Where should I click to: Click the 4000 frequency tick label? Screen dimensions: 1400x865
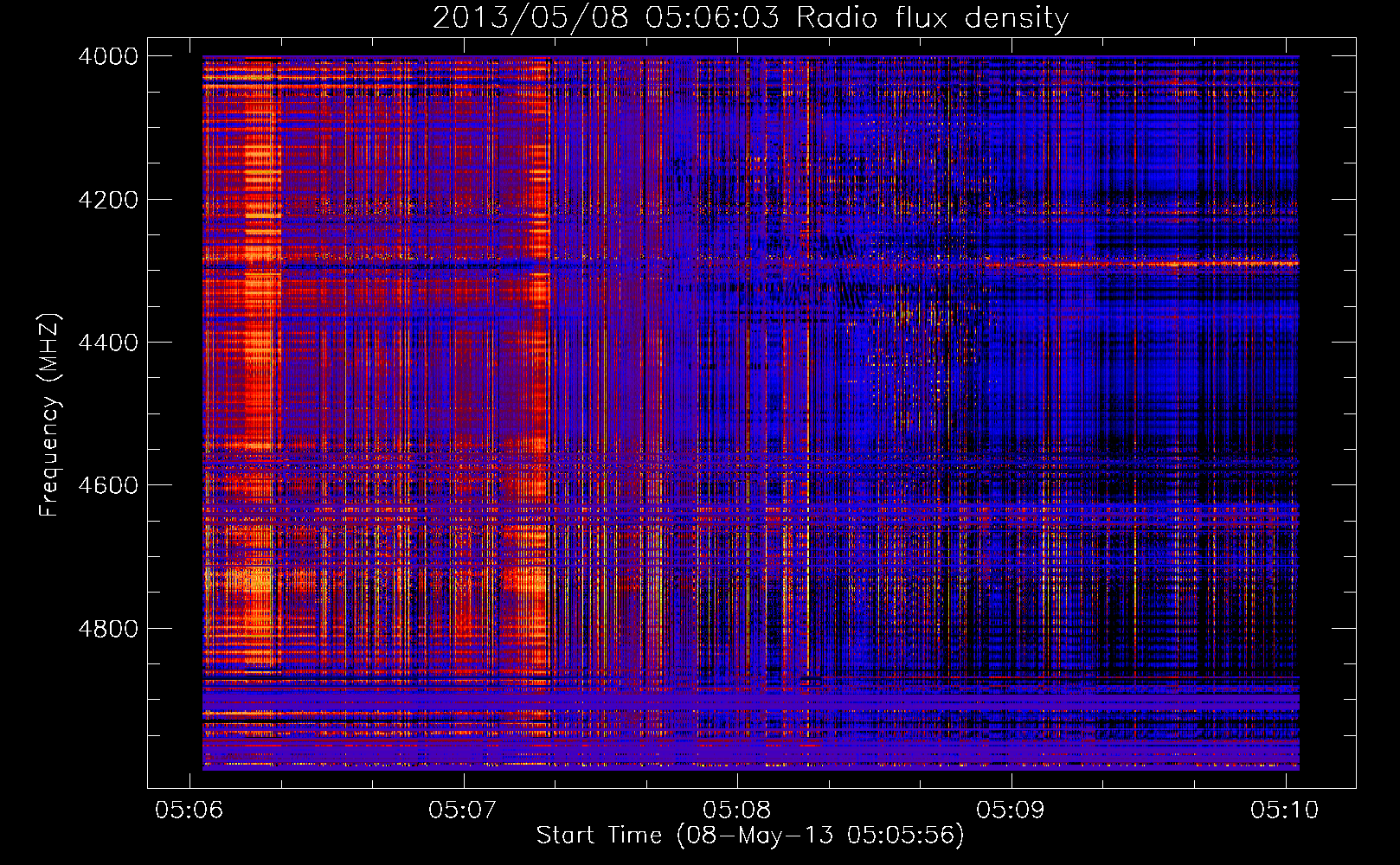108,56
